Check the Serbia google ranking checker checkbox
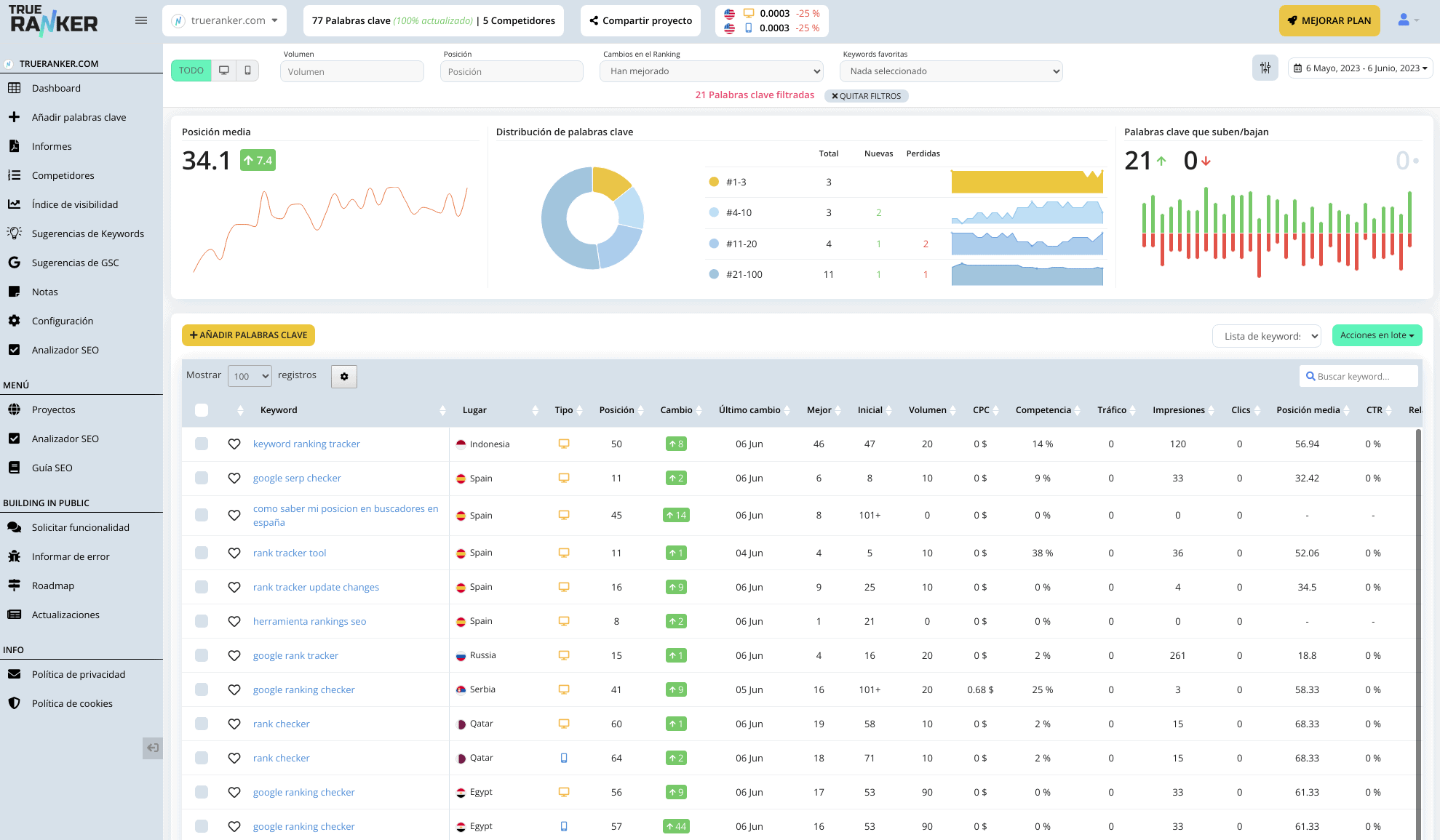The width and height of the screenshot is (1440, 840). tap(202, 689)
